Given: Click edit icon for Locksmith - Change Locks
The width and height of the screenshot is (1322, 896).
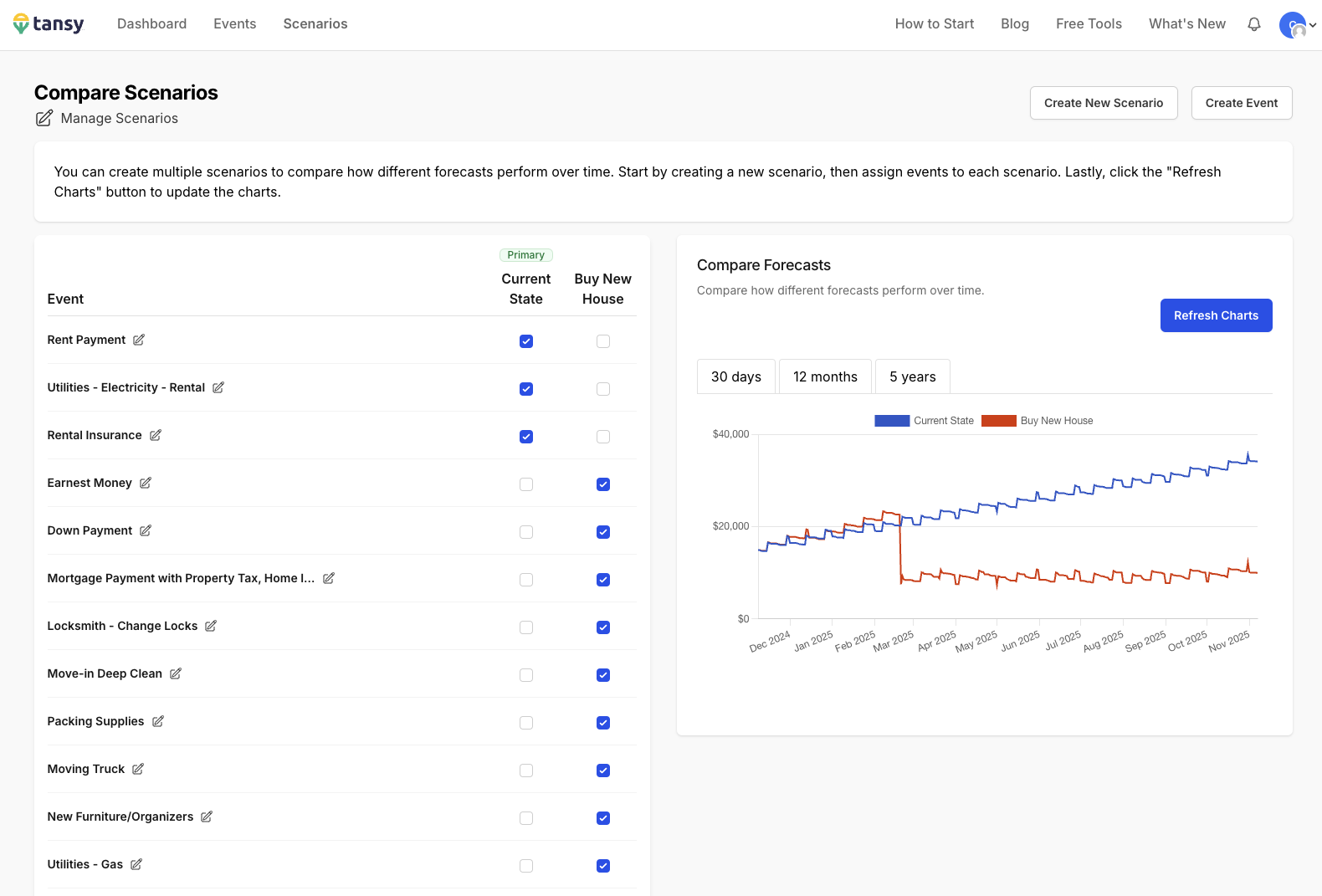Looking at the screenshot, I should pyautogui.click(x=211, y=626).
